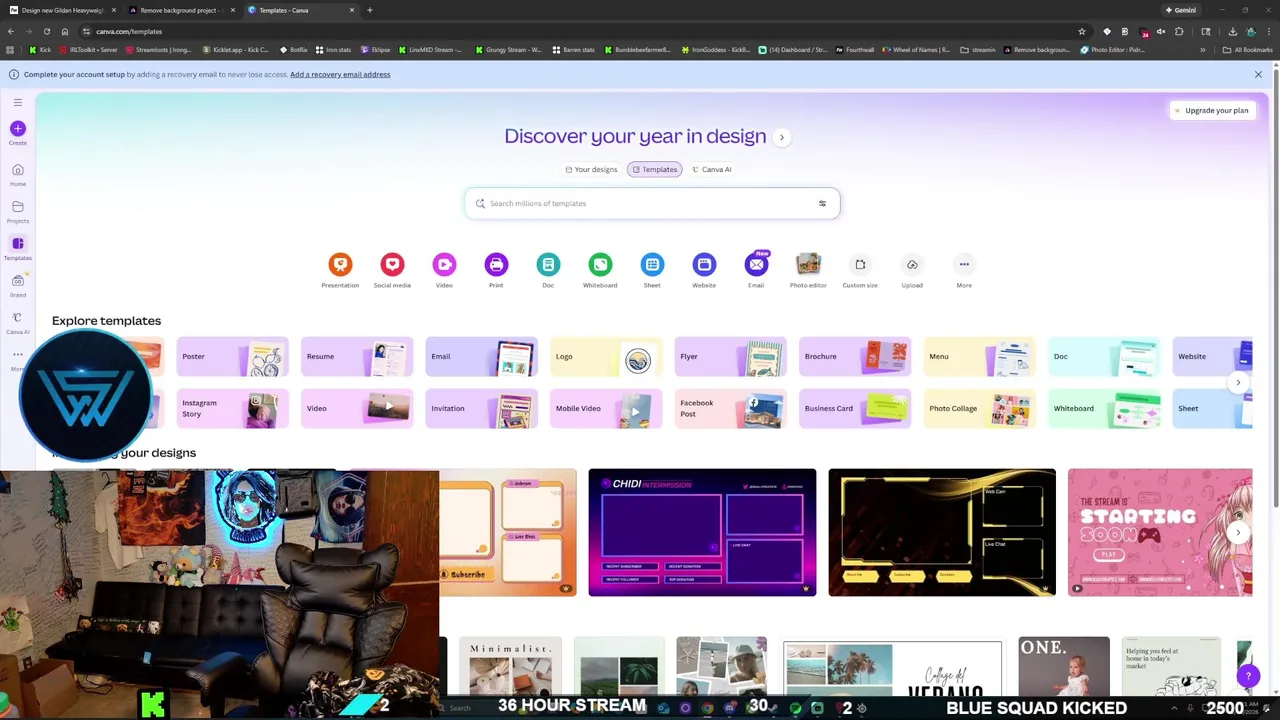Select the Sheet category icon
This screenshot has height=720, width=1280.
(x=652, y=264)
